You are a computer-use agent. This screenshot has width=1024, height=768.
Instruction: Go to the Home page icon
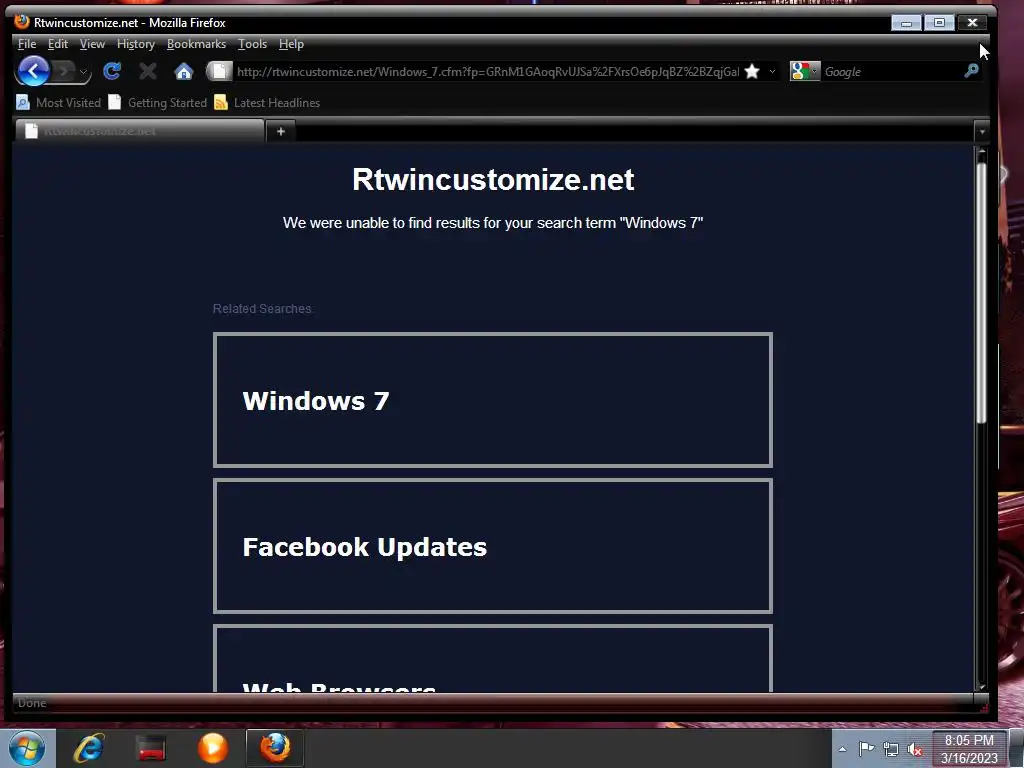pyautogui.click(x=184, y=71)
